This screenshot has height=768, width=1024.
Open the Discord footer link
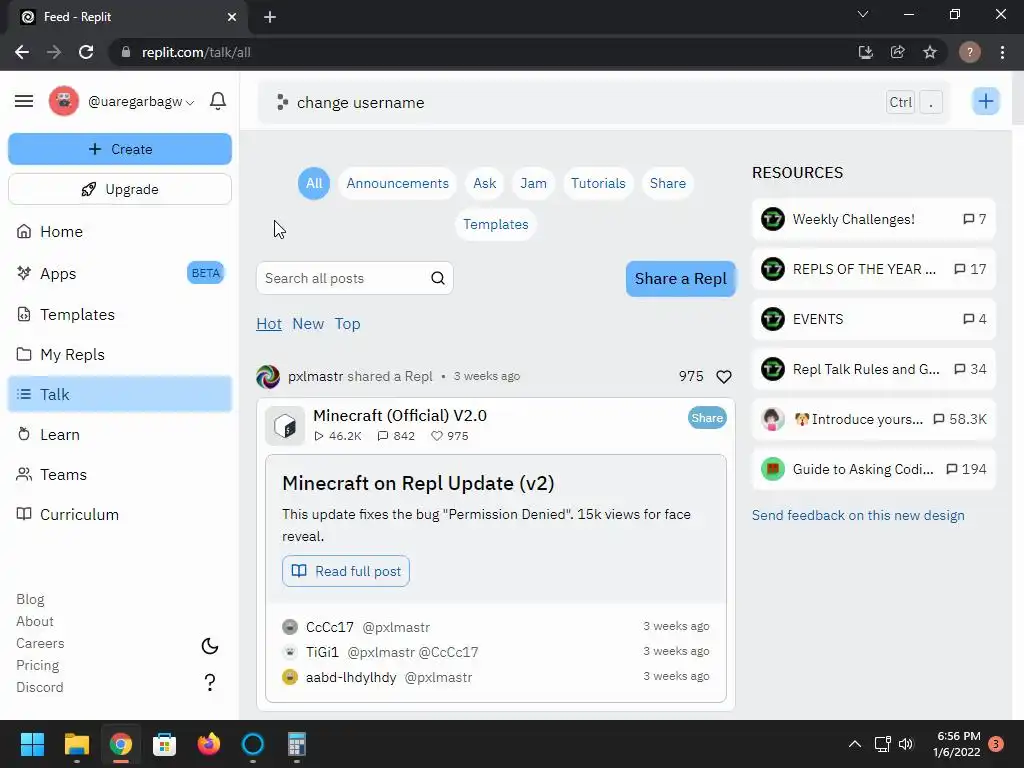tap(40, 687)
